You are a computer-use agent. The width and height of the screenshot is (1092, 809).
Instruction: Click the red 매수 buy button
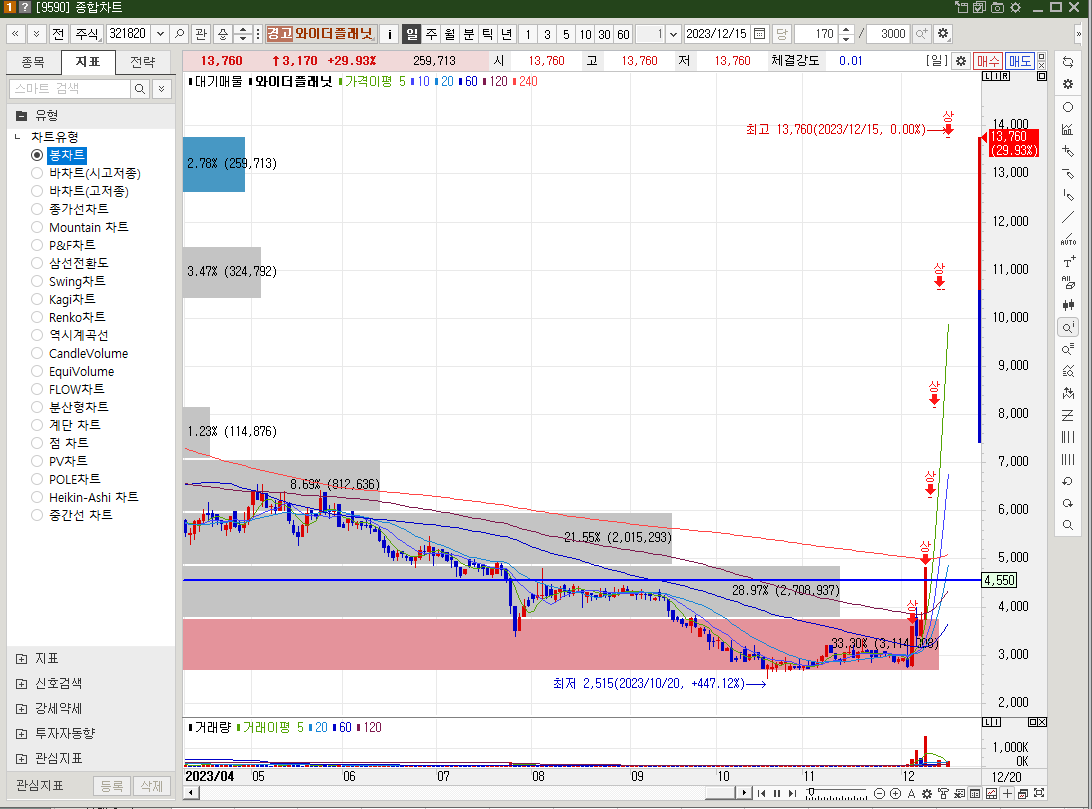[988, 61]
